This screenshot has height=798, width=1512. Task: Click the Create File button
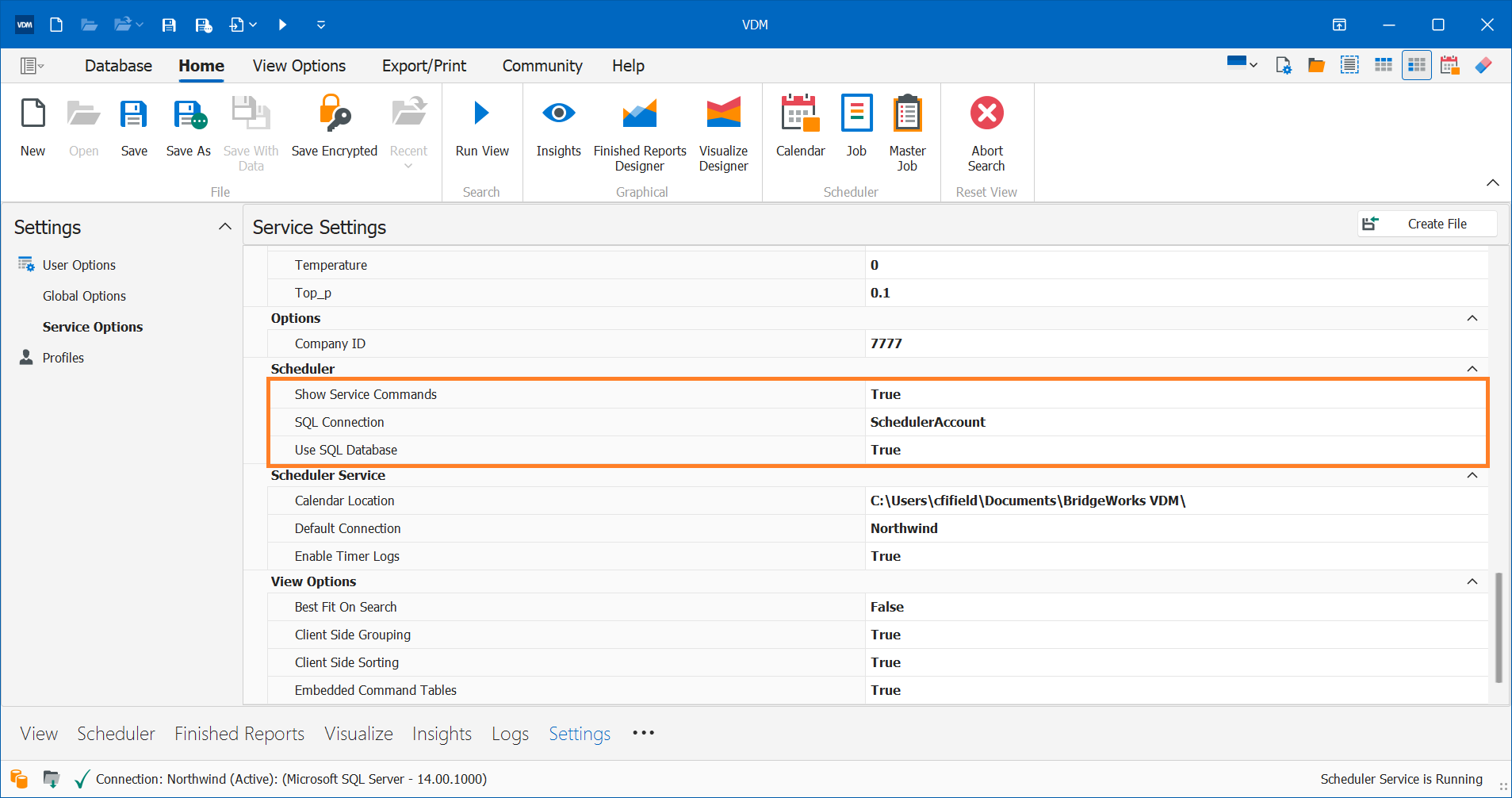click(1427, 224)
